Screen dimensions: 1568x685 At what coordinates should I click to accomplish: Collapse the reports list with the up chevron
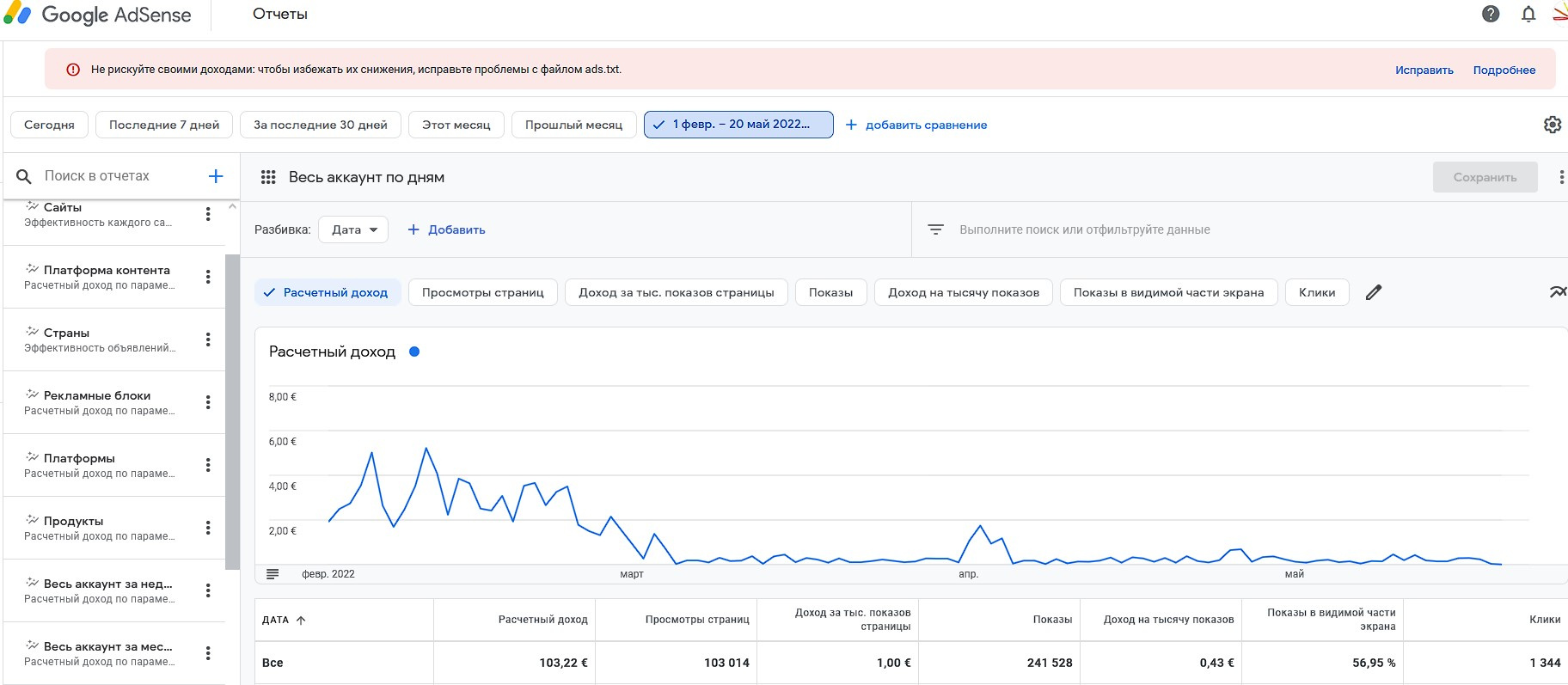point(232,206)
